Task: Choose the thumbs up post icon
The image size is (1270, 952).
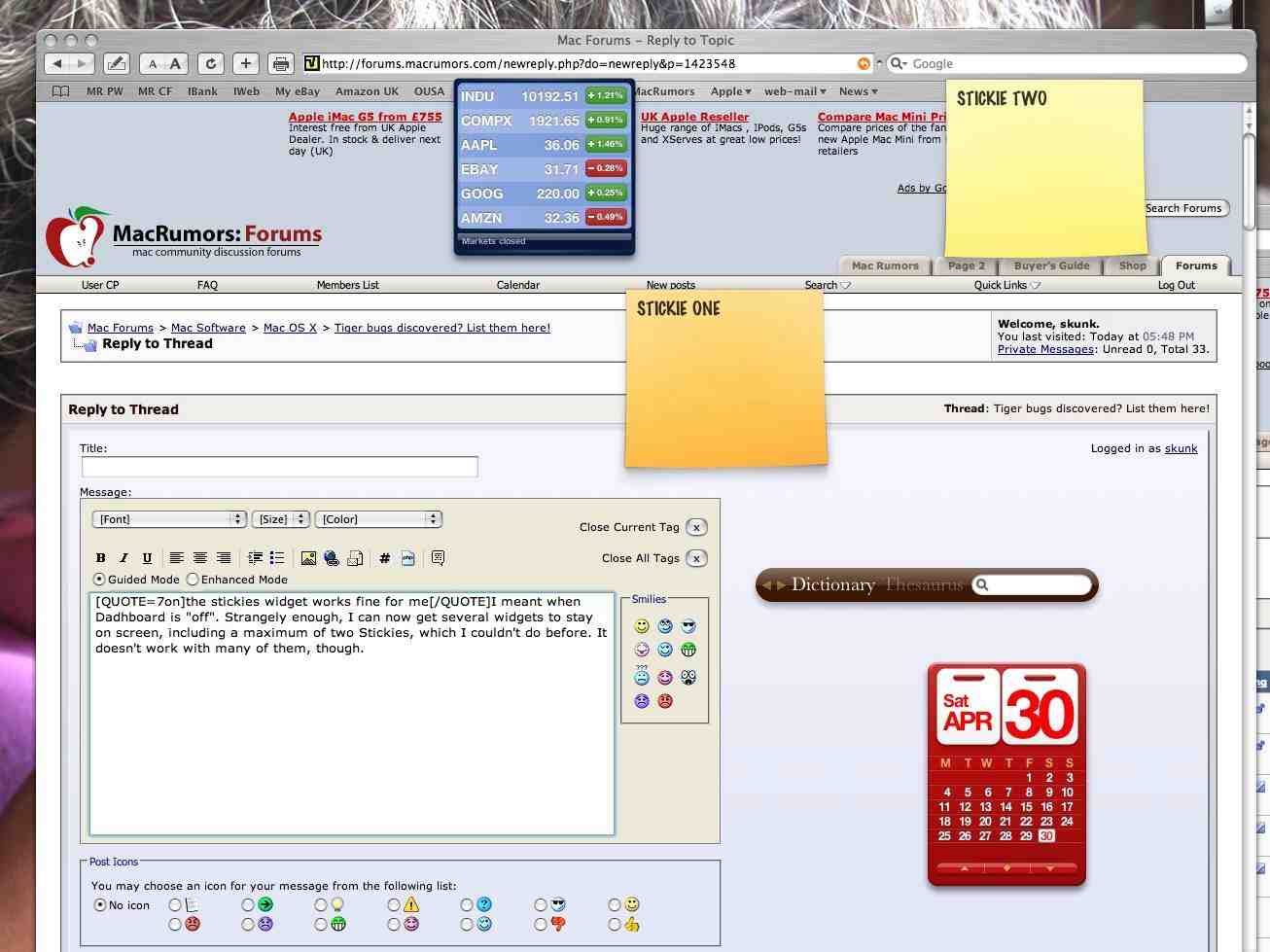Action: coord(632,925)
